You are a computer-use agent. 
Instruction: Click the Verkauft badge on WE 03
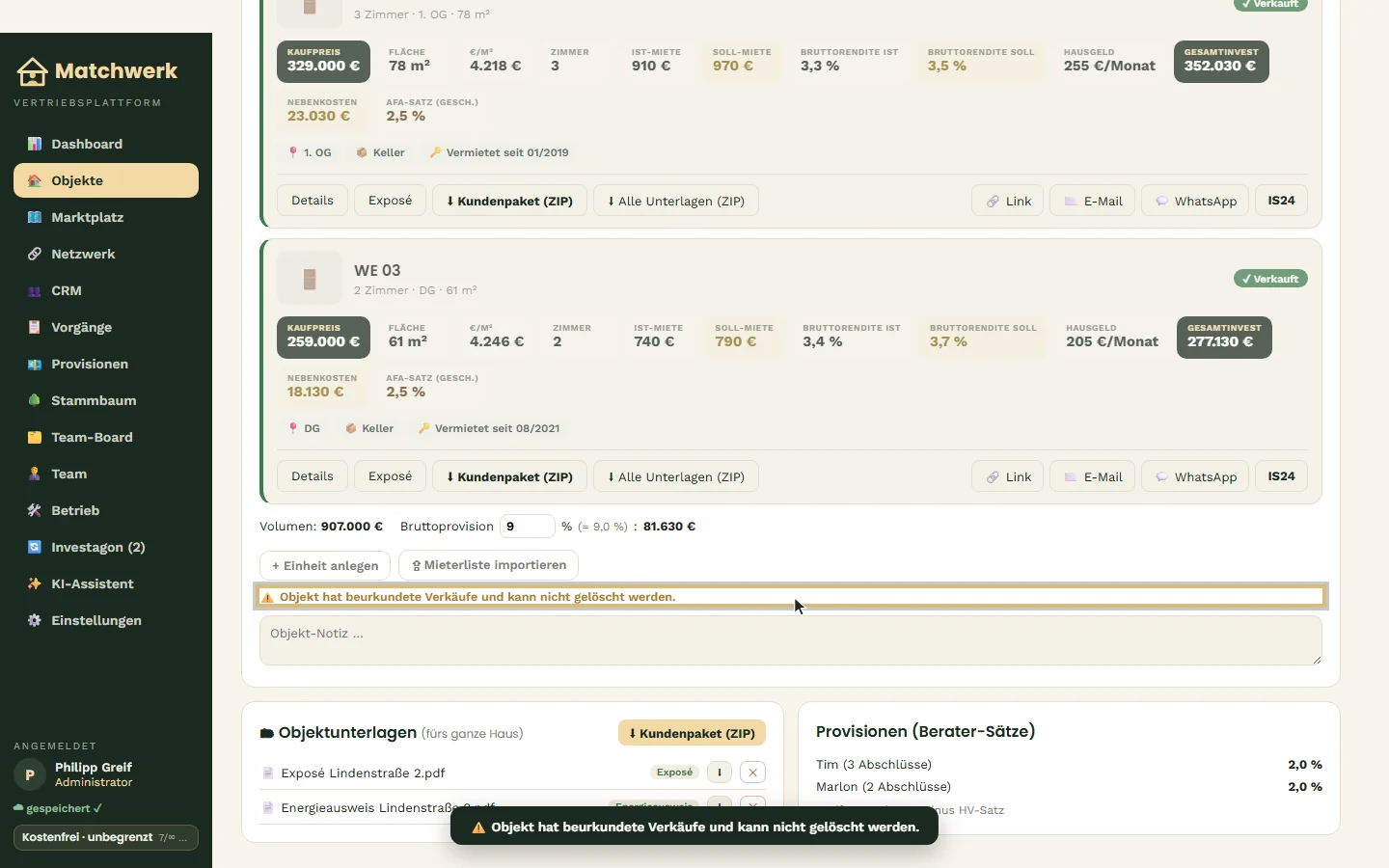(x=1270, y=279)
